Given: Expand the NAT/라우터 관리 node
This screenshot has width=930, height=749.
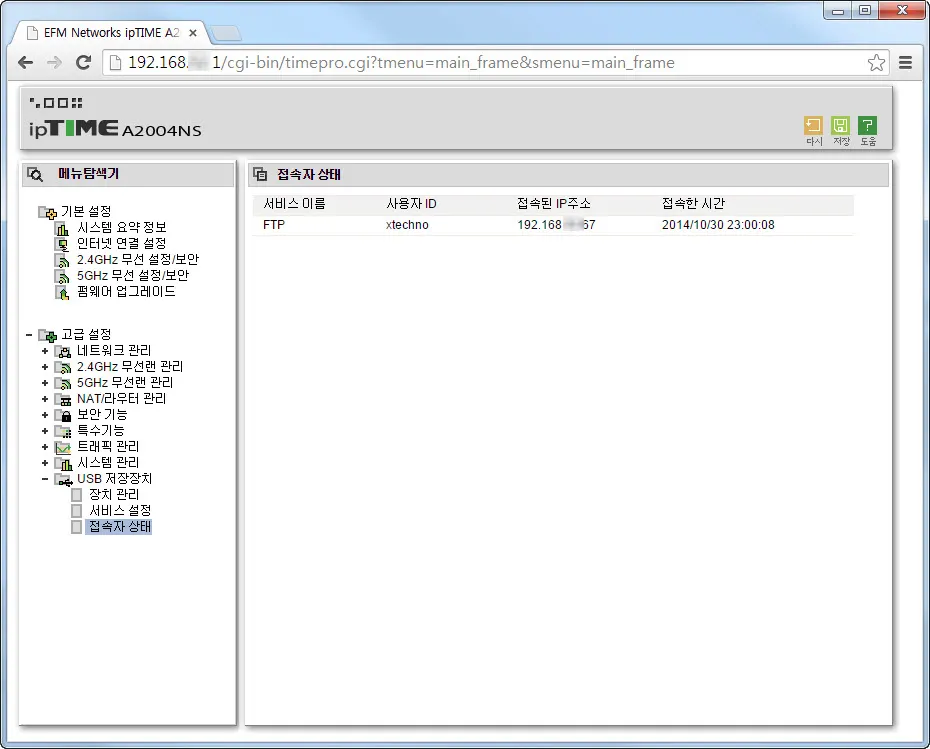Looking at the screenshot, I should tap(45, 399).
